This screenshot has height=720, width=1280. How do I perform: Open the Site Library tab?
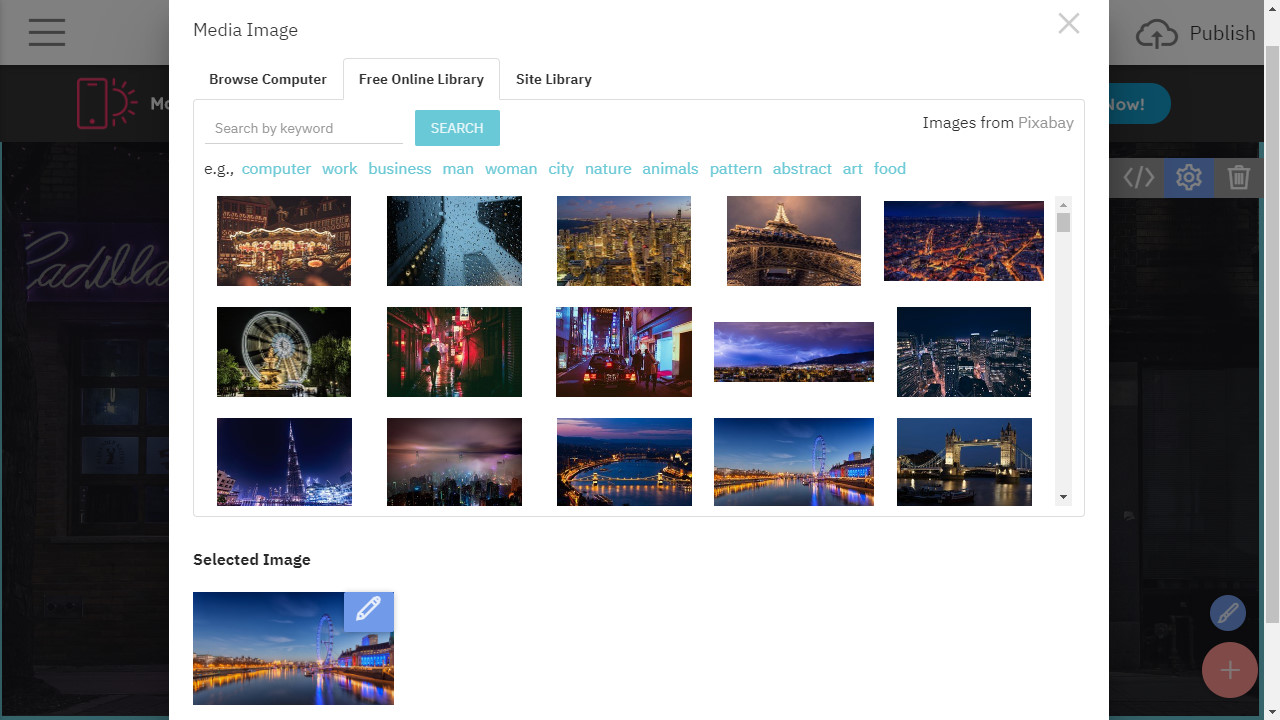tap(553, 79)
